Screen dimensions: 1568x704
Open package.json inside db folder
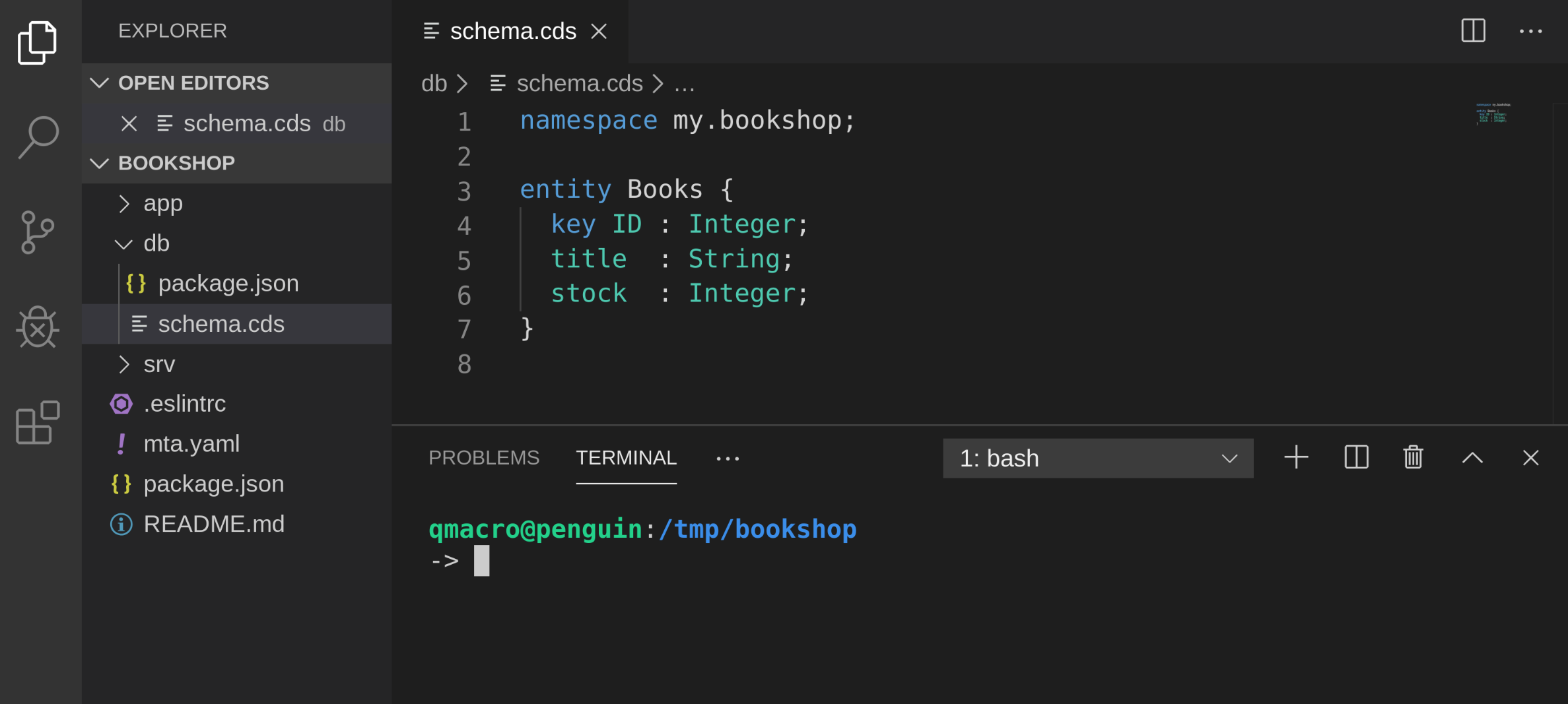coord(237,284)
